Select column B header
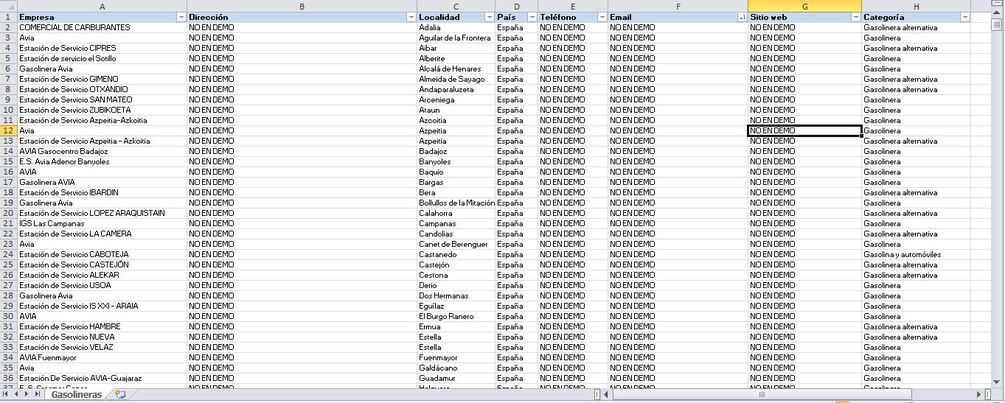The width and height of the screenshot is (1005, 403). (x=302, y=6)
